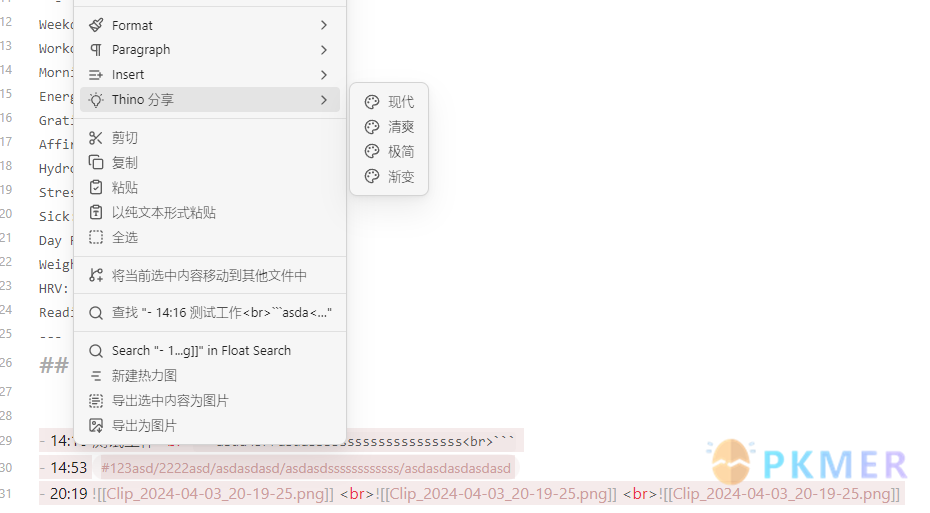Click the image icon beside 导出为图片

[x=95, y=425]
